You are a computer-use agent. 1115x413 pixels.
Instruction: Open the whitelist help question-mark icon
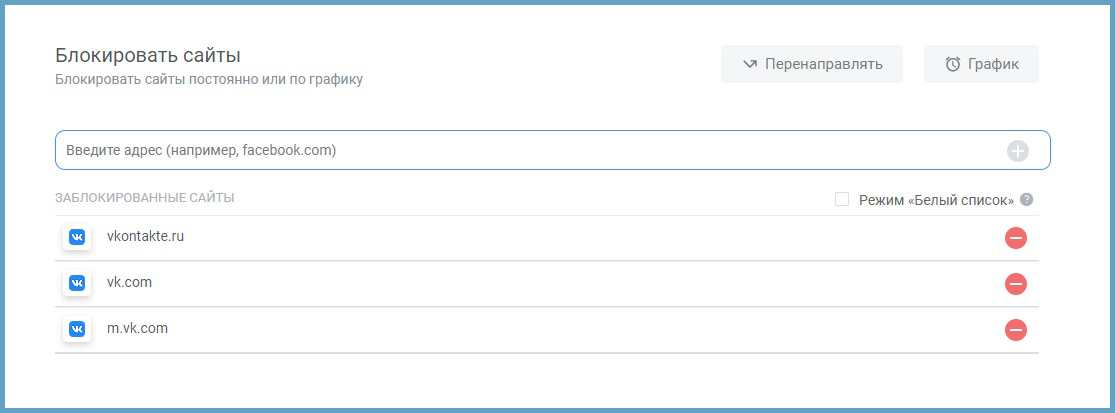coord(1027,199)
